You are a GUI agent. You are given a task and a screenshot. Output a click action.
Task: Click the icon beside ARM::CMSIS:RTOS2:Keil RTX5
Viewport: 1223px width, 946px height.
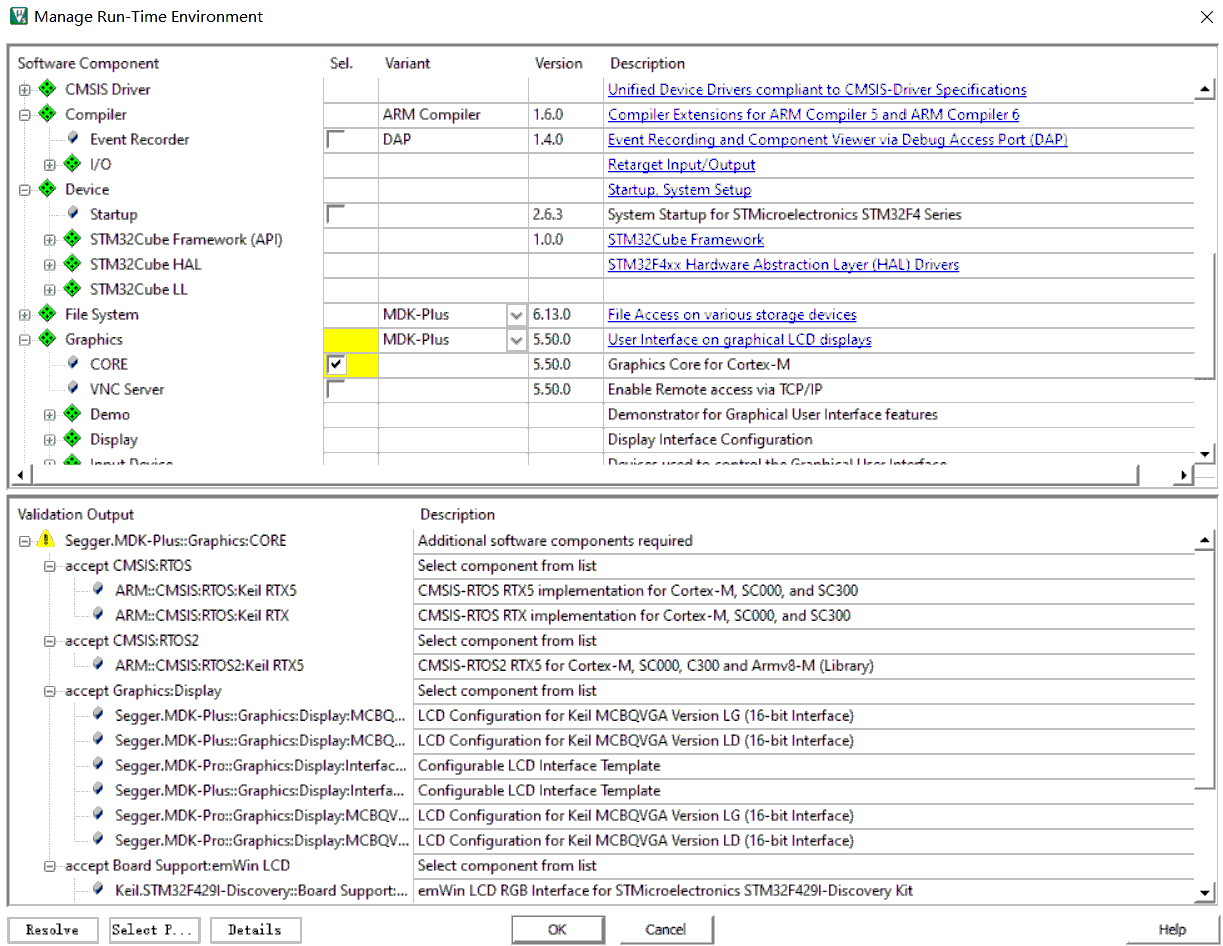point(98,665)
